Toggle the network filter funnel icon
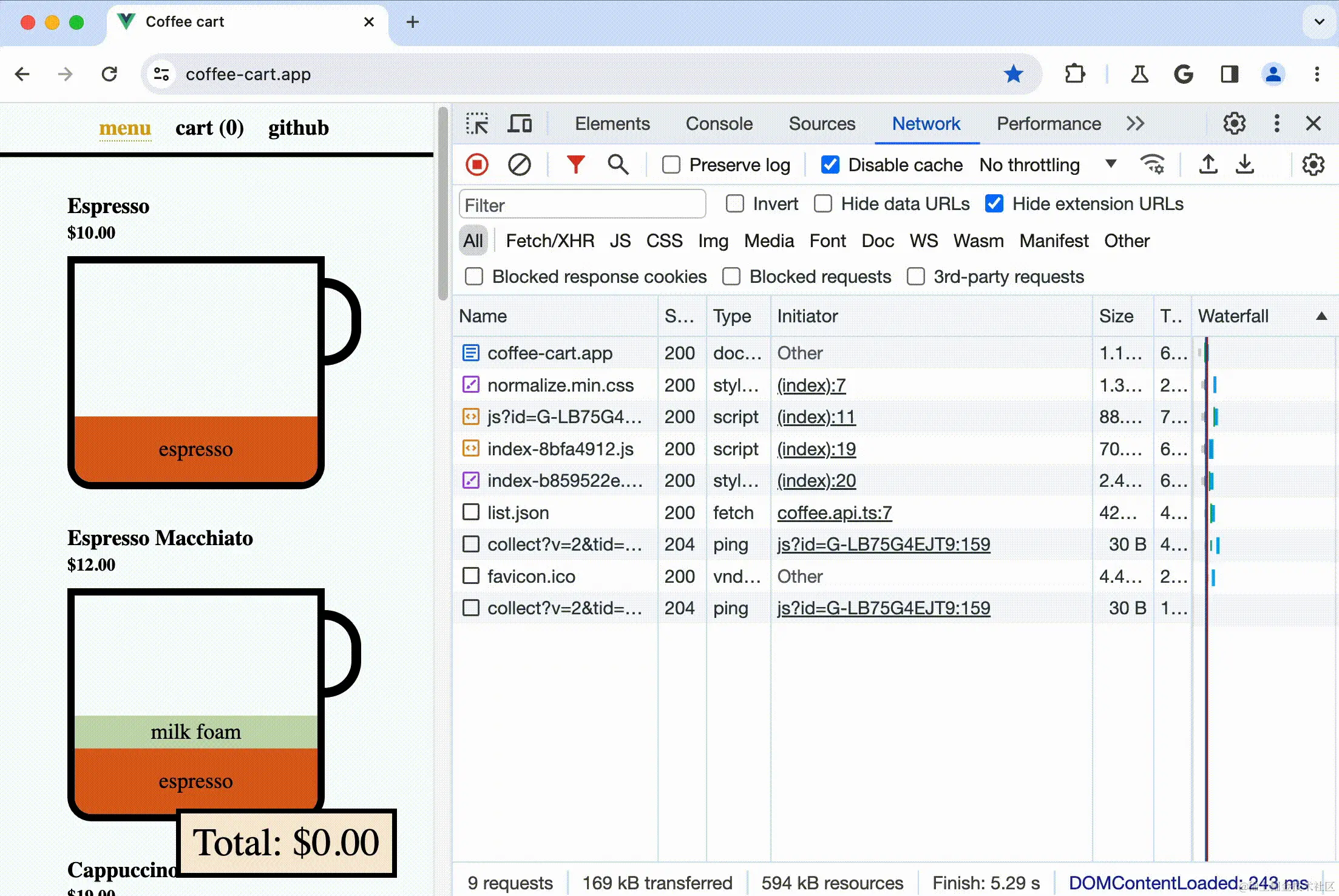 coord(575,165)
